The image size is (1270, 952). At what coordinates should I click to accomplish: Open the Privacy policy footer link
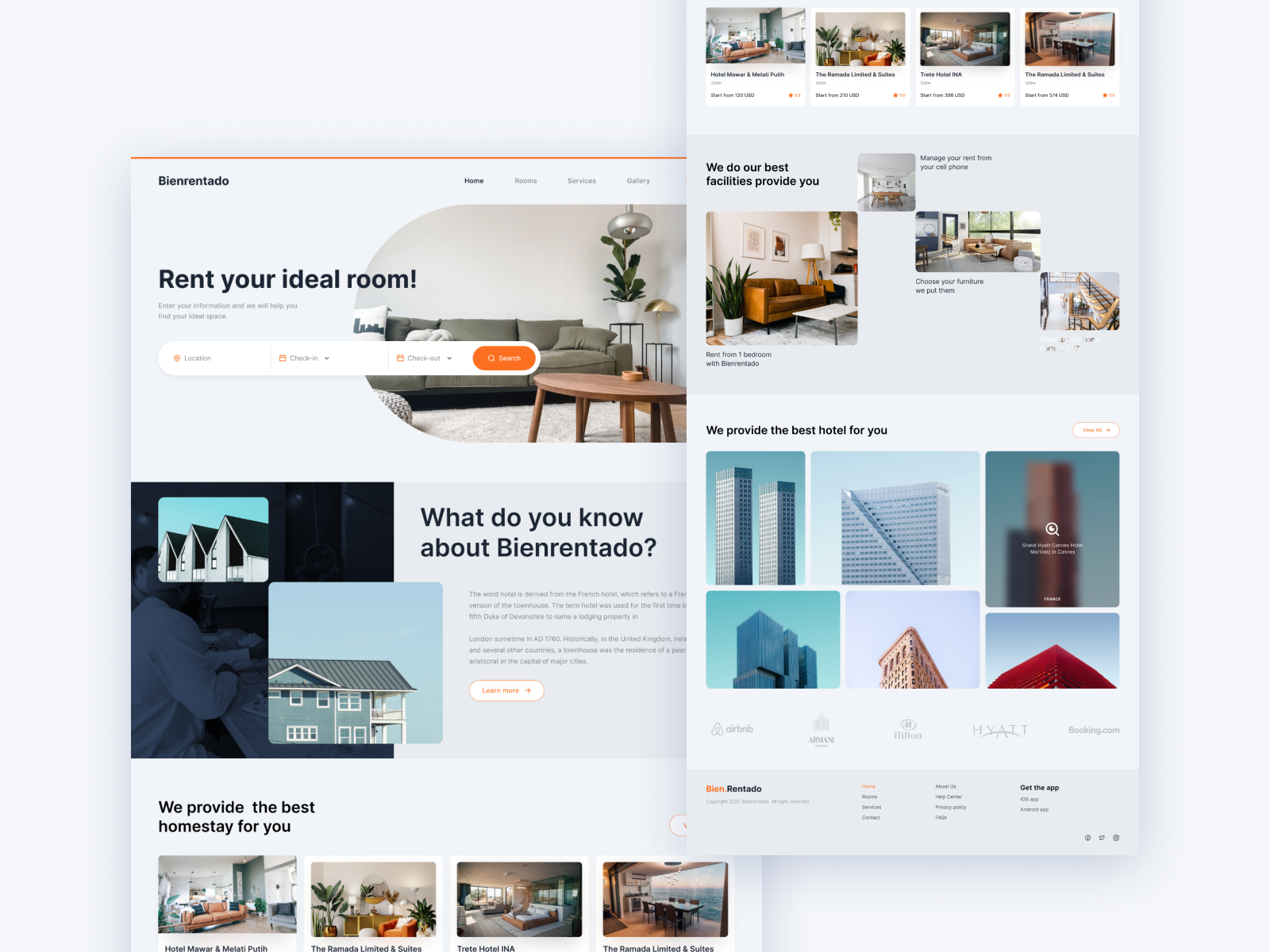[951, 808]
